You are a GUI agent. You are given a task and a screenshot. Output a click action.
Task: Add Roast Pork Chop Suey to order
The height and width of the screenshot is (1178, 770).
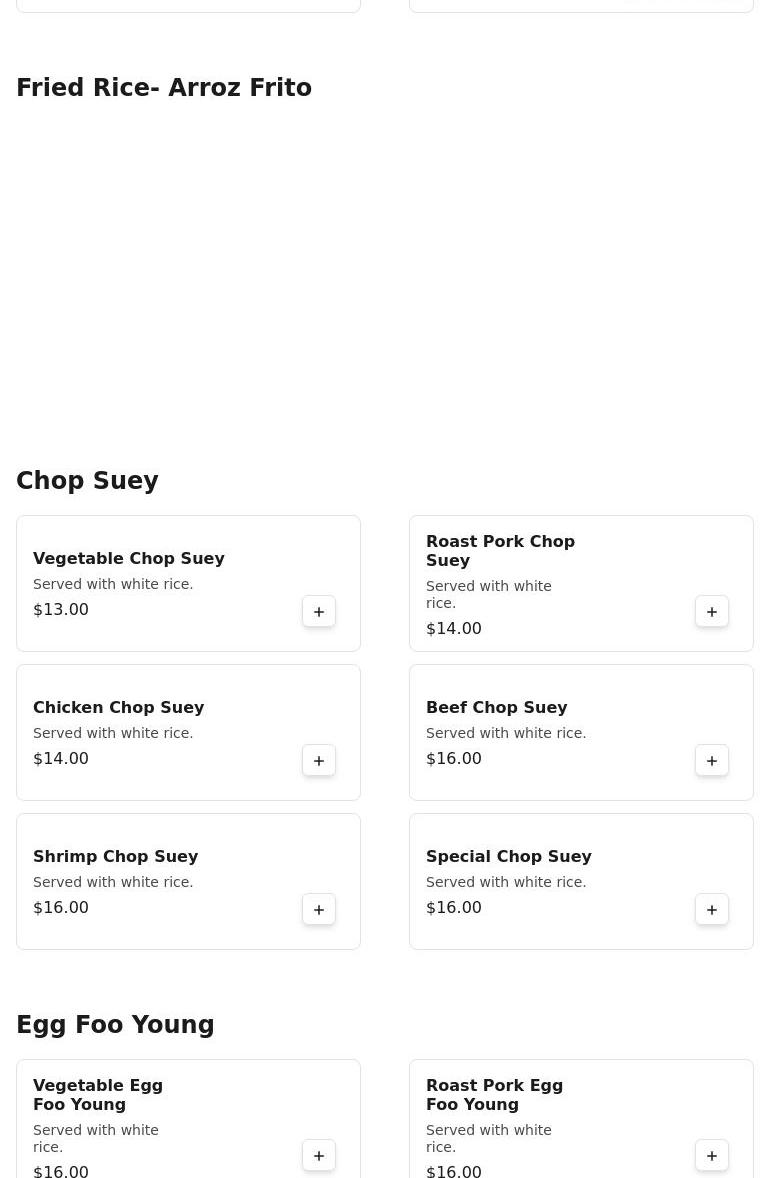(712, 611)
